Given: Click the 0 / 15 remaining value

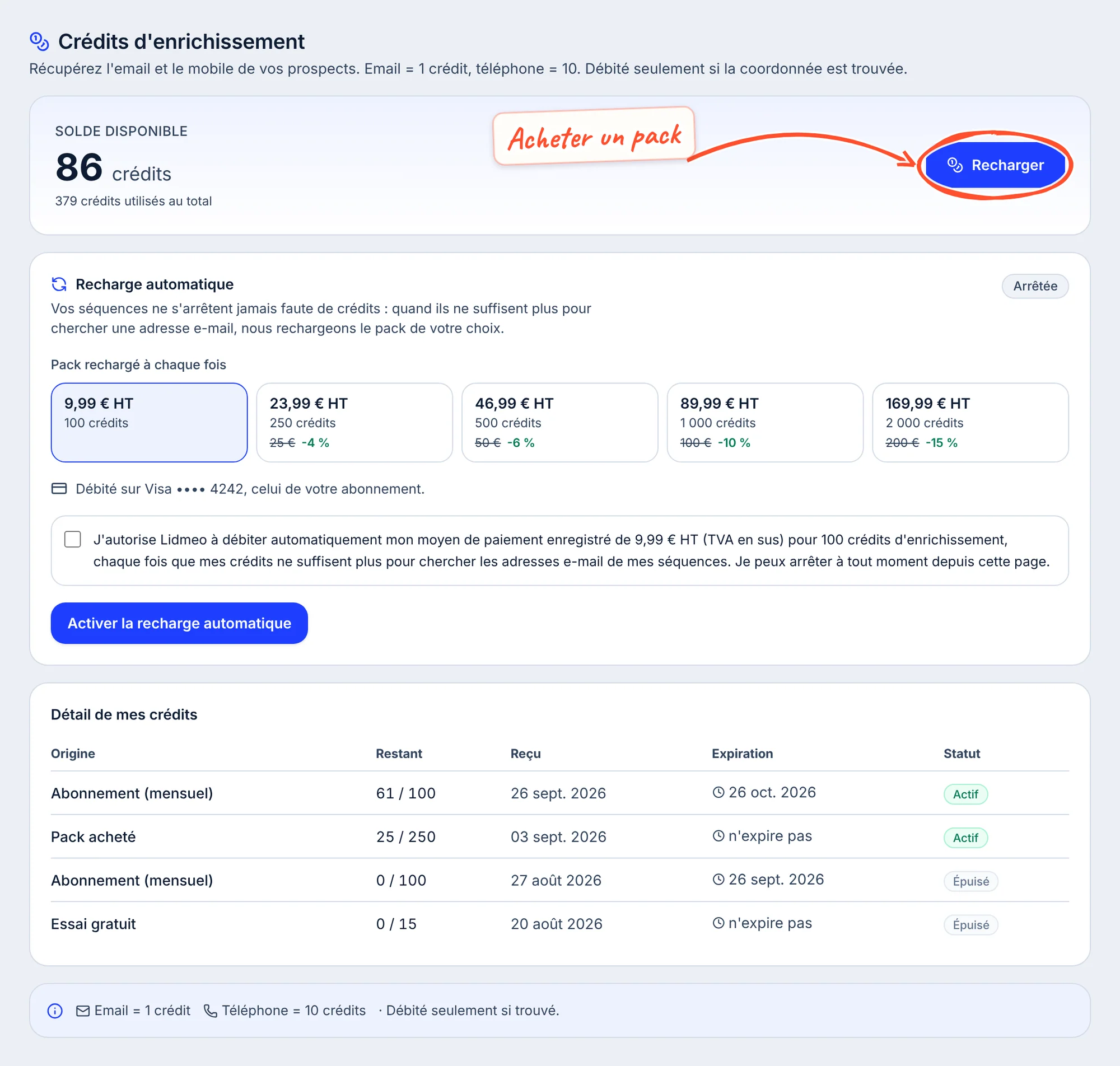Looking at the screenshot, I should 396,924.
